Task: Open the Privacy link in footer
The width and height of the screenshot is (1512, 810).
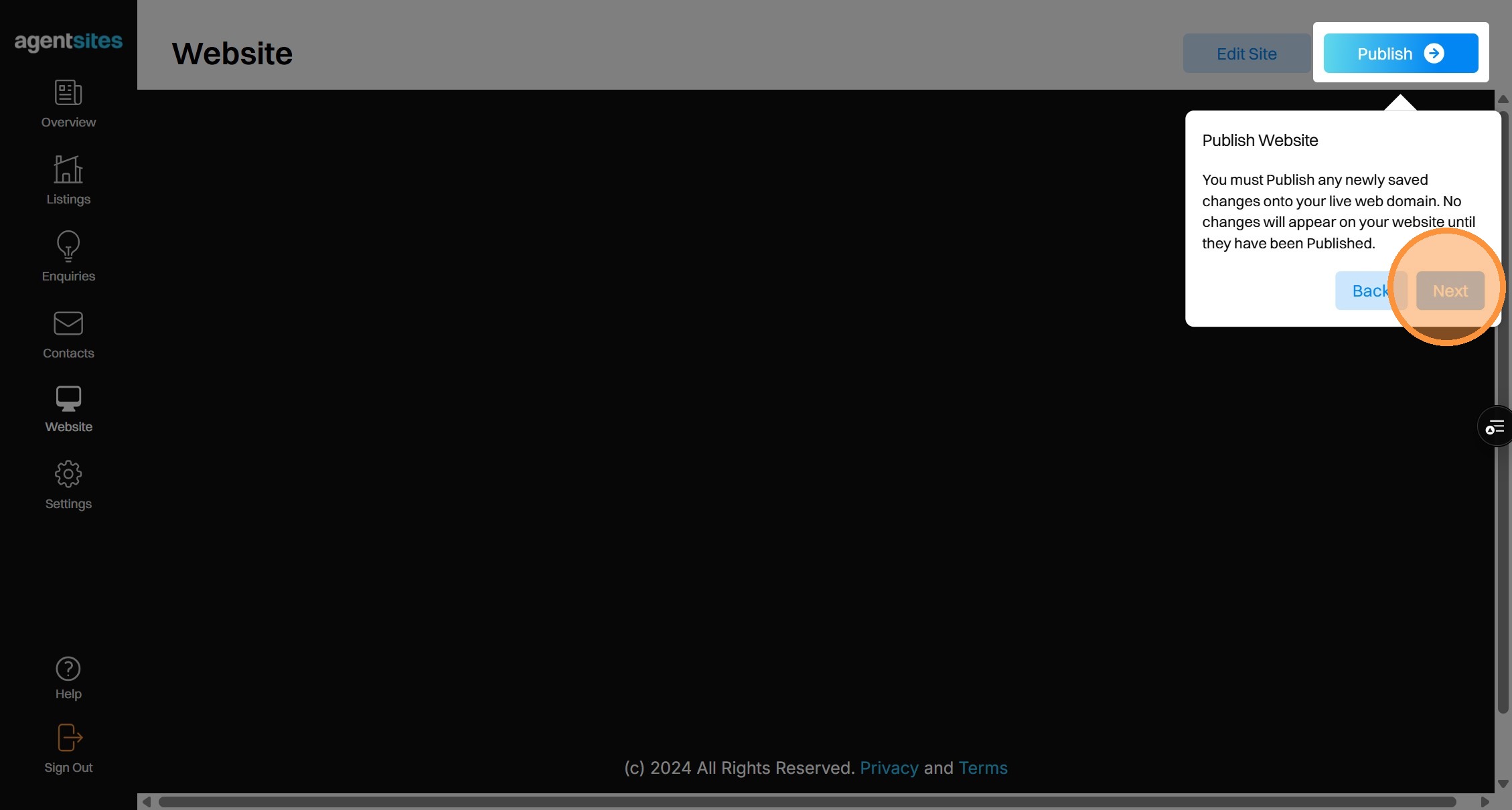Action: pyautogui.click(x=889, y=768)
